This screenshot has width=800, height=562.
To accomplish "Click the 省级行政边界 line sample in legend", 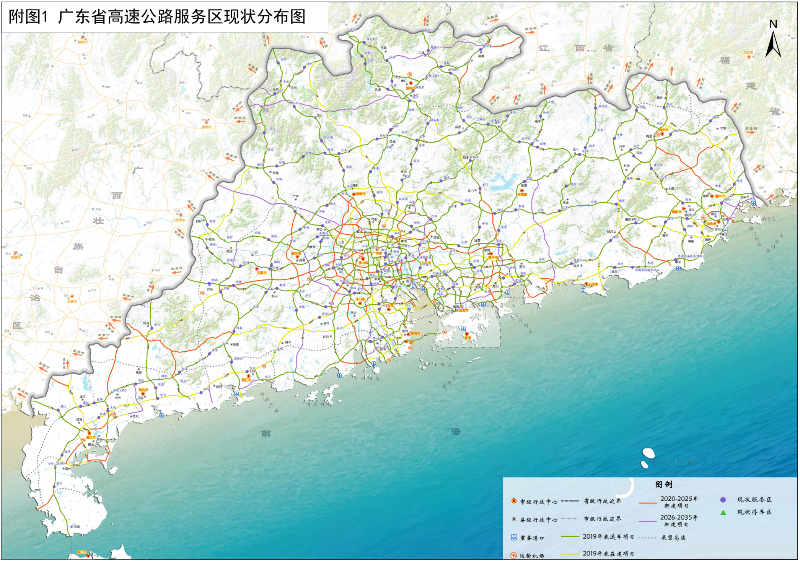I will click(570, 500).
